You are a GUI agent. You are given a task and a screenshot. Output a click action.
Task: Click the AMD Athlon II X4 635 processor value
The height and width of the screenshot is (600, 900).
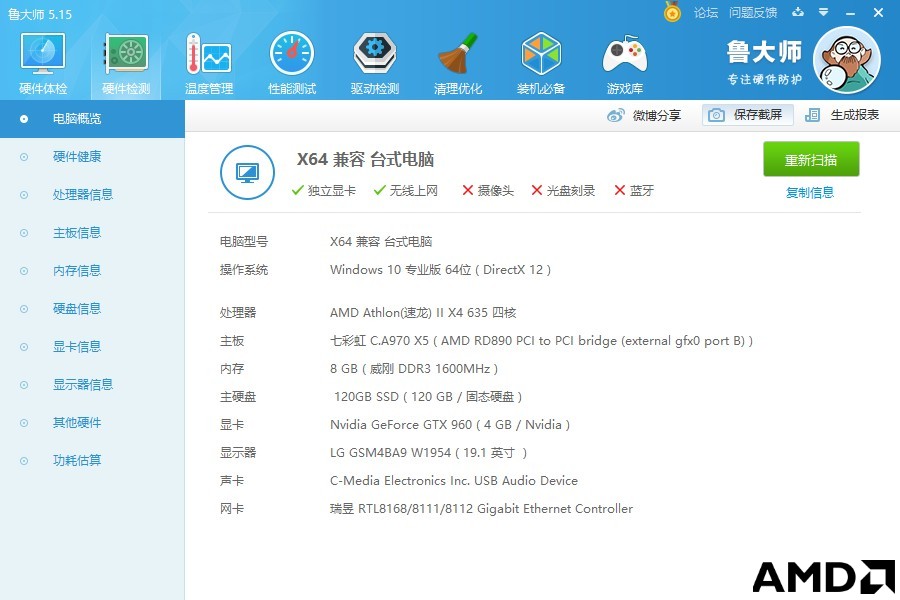(423, 313)
